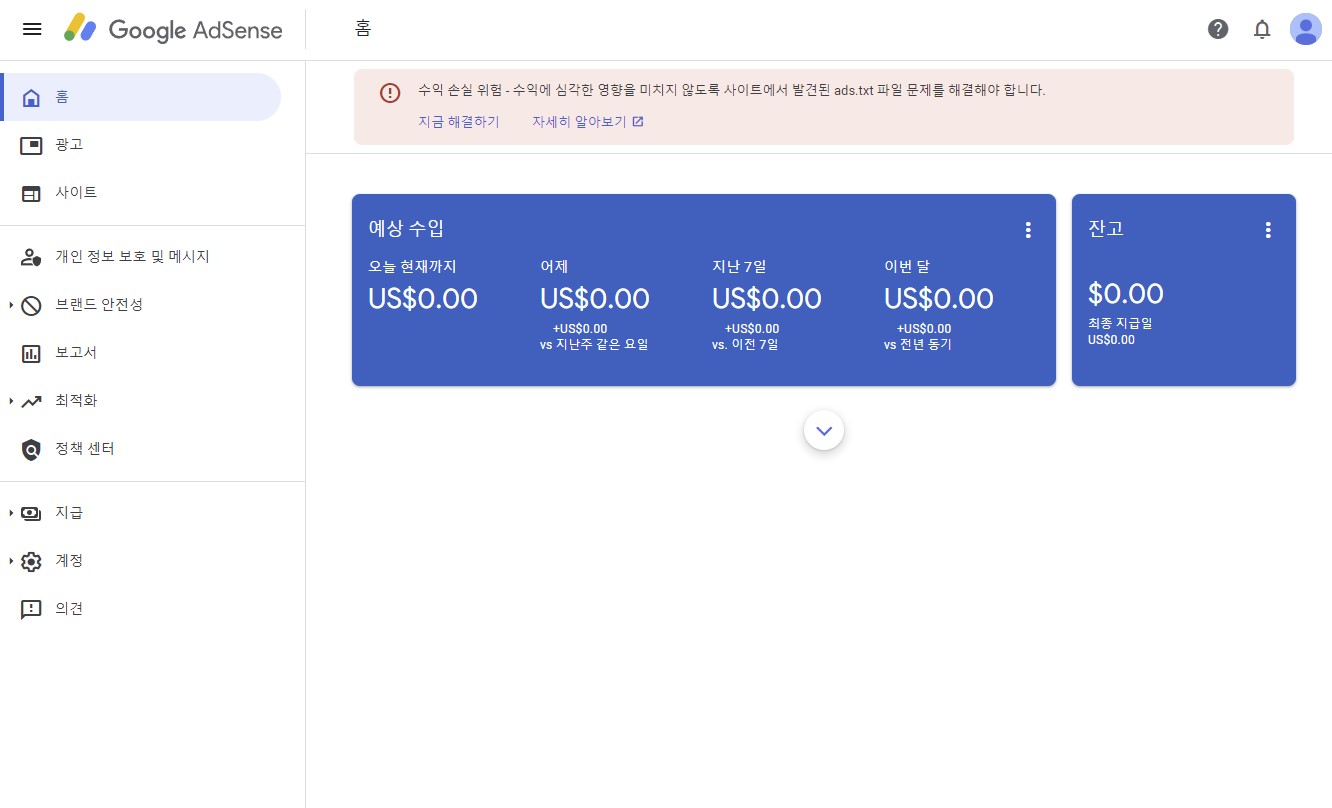Open the hamburger main menu
The width and height of the screenshot is (1332, 808).
(32, 29)
